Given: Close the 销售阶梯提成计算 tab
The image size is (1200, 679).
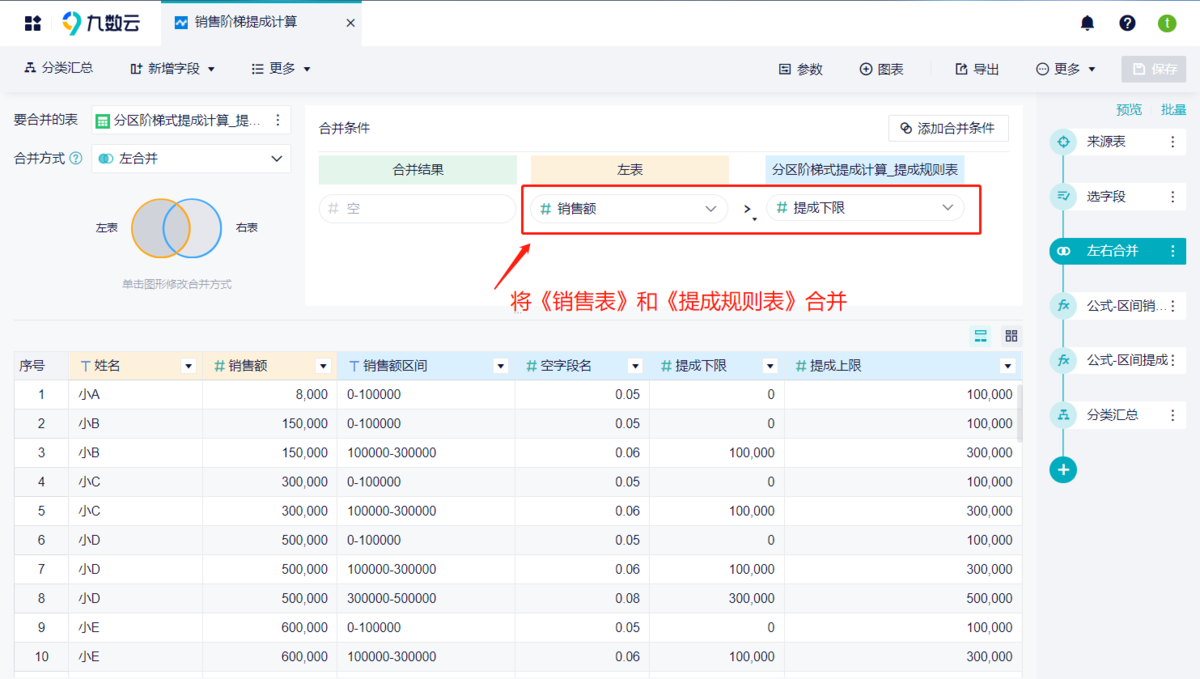Looking at the screenshot, I should (x=351, y=22).
